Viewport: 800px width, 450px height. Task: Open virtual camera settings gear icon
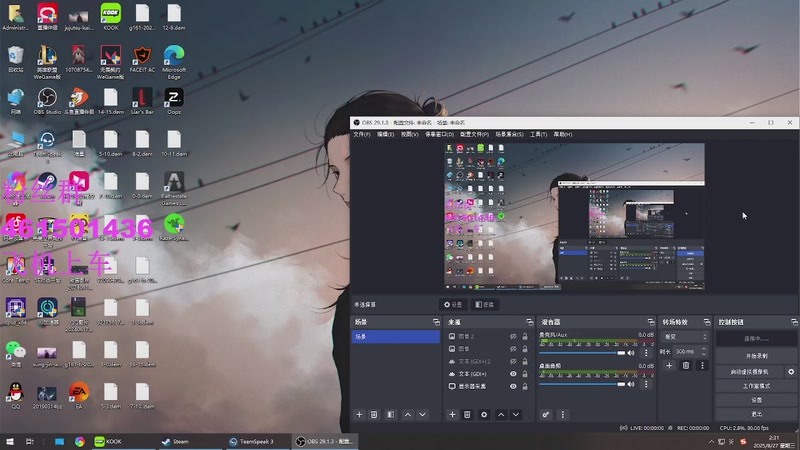coord(791,372)
